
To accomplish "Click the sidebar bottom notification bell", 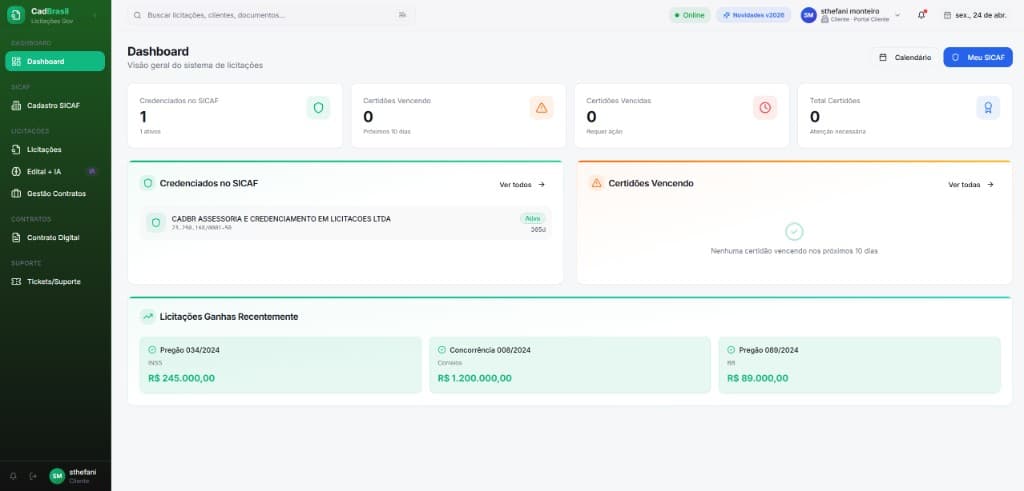I will click(13, 476).
